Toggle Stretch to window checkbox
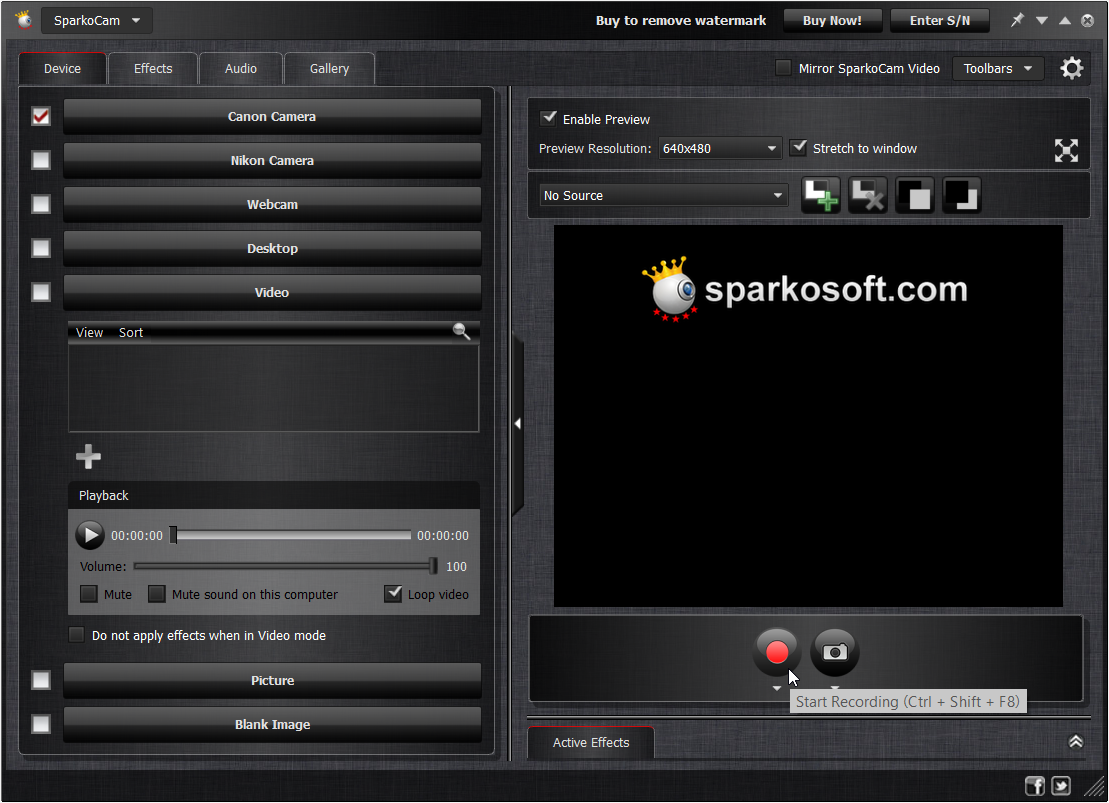 coord(798,148)
